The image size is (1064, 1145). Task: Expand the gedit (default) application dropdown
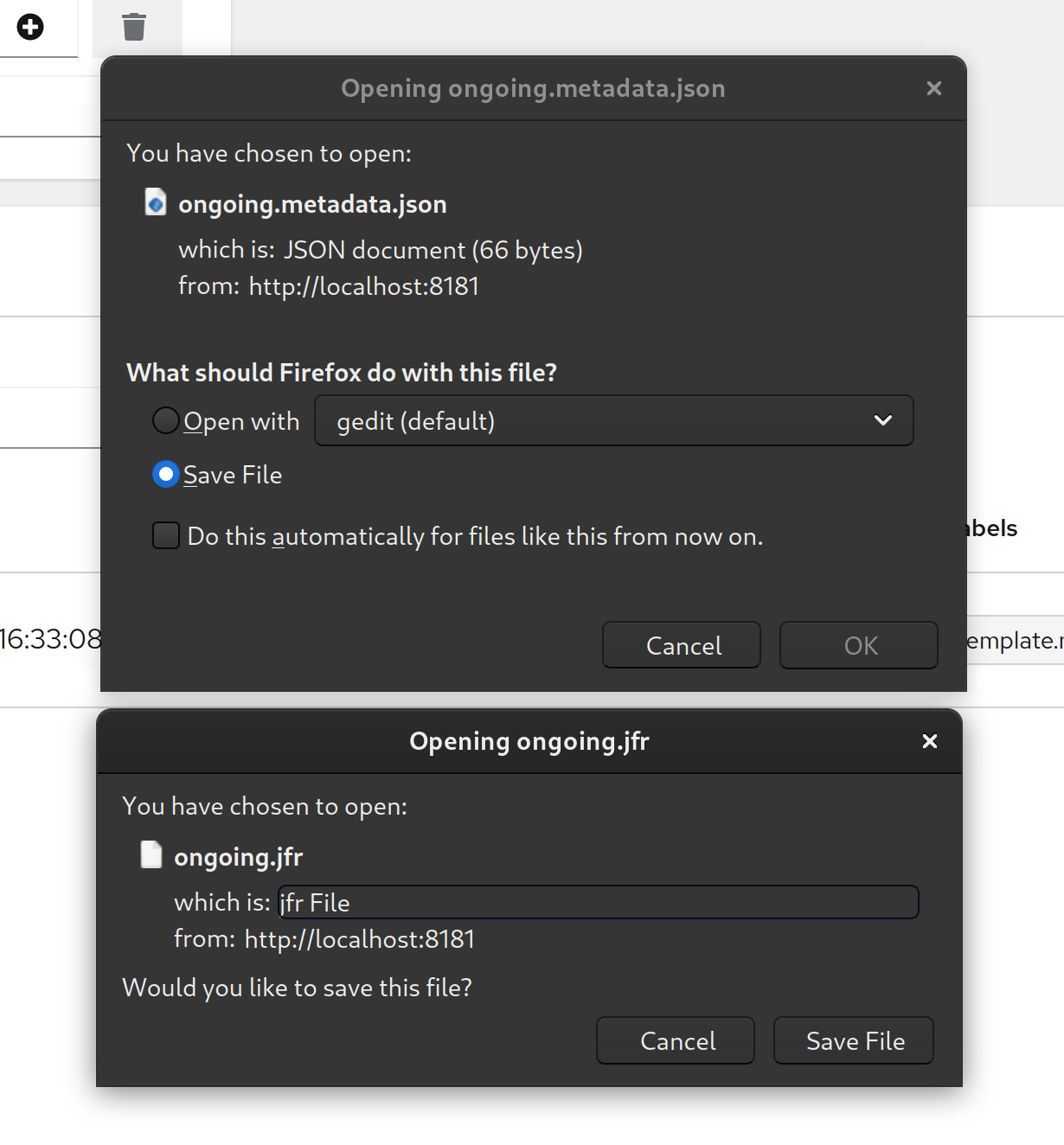pos(613,421)
